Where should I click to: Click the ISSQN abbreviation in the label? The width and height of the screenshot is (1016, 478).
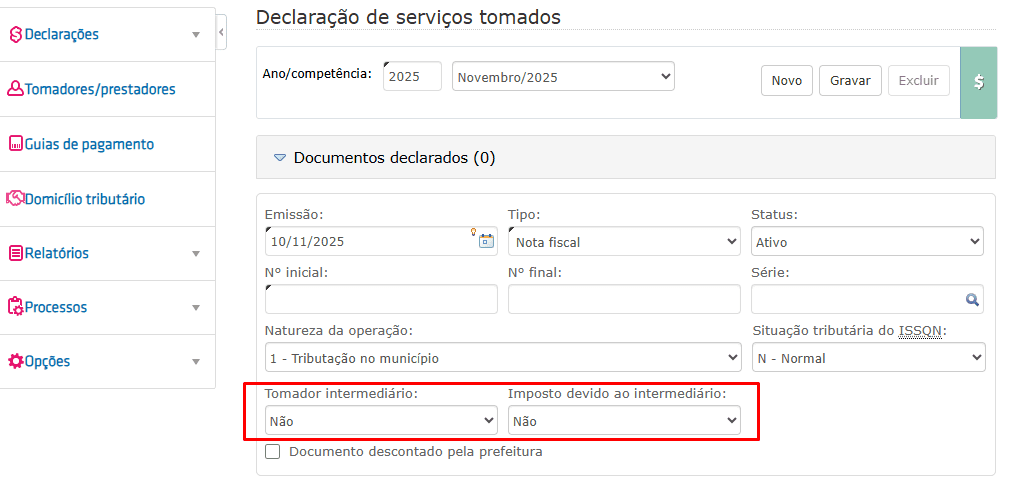click(x=920, y=331)
